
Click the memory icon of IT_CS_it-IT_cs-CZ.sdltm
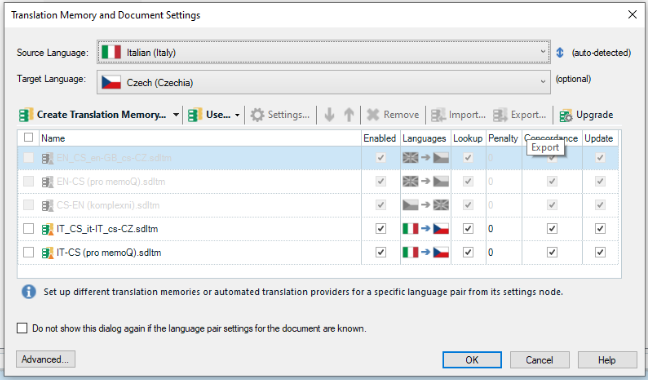[48, 229]
